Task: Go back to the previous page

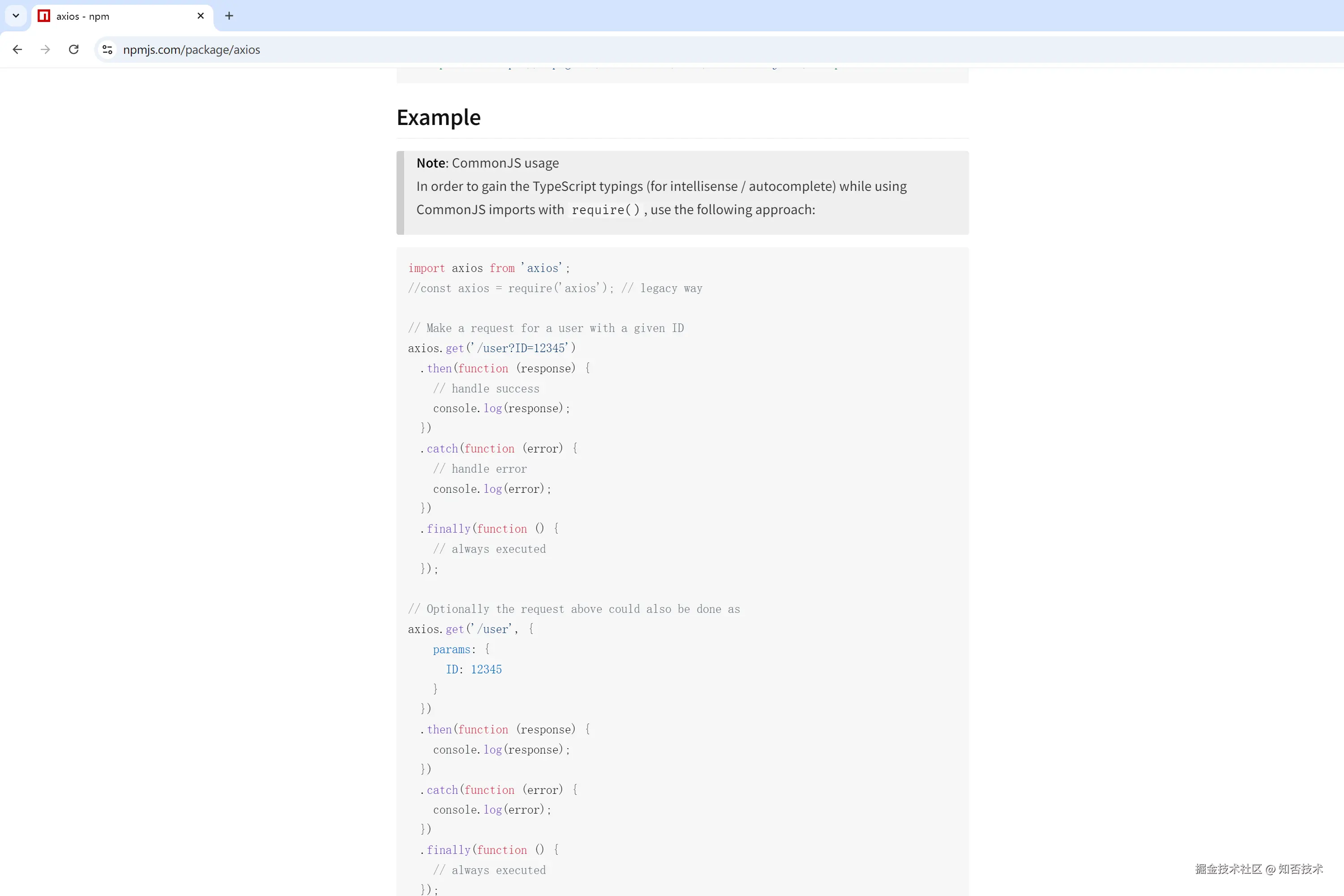Action: tap(18, 50)
